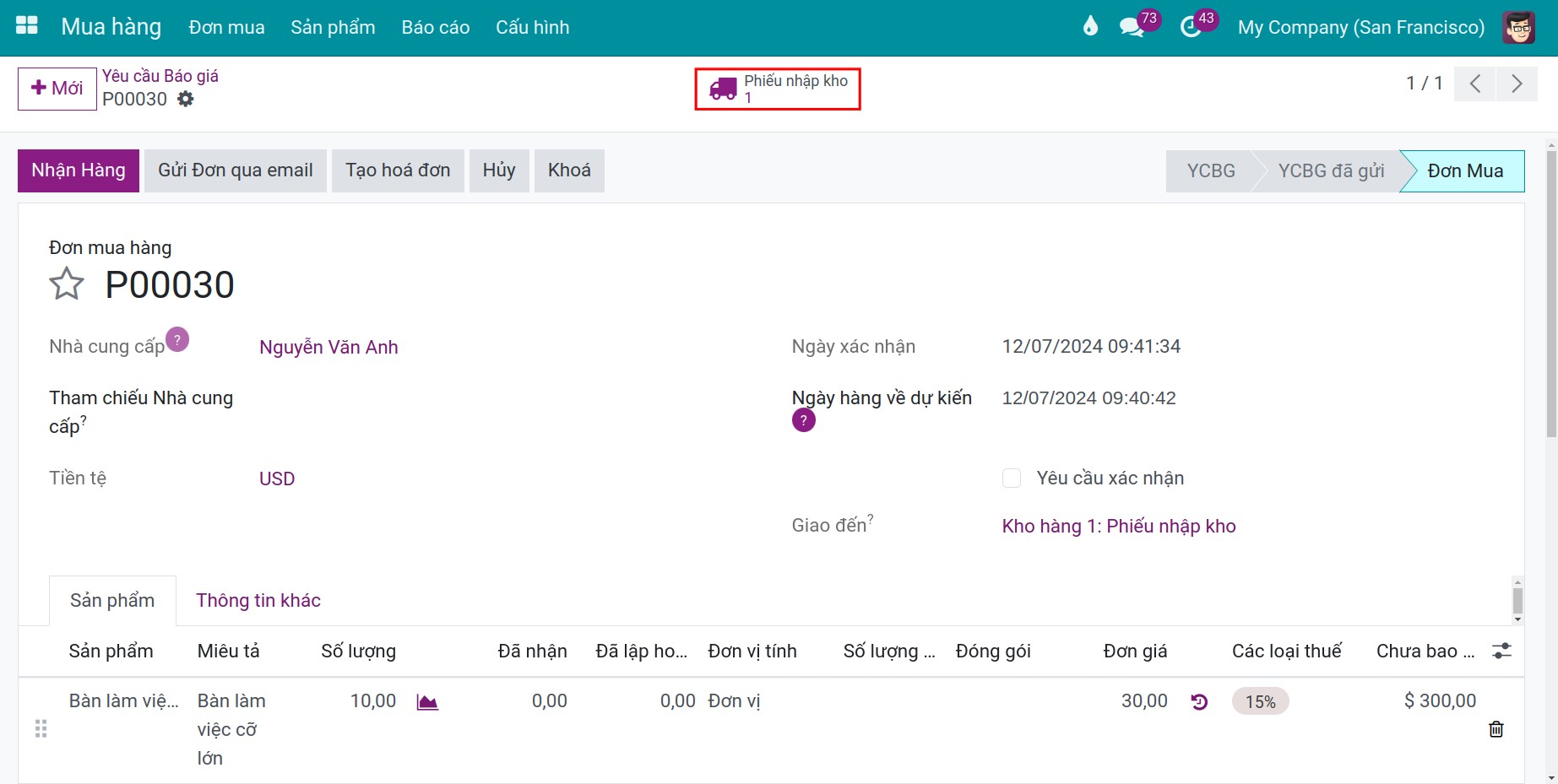Create a new record with Mới button
The width and height of the screenshot is (1558, 784).
(57, 89)
